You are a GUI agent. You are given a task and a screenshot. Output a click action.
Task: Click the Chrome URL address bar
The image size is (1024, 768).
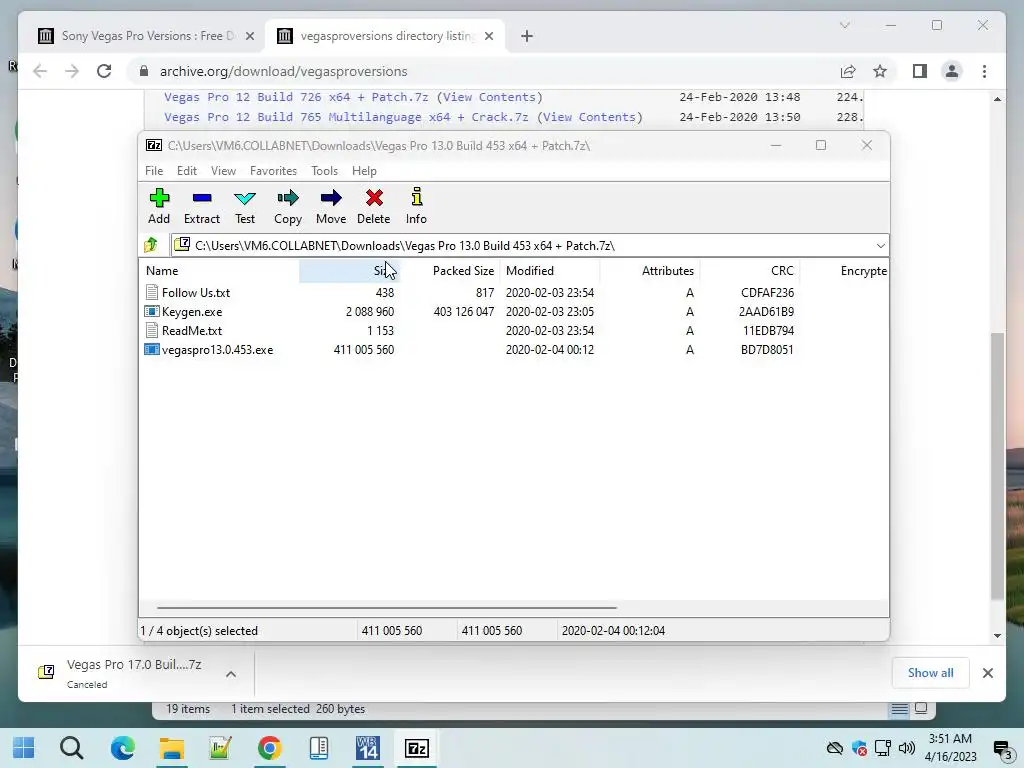click(483, 71)
